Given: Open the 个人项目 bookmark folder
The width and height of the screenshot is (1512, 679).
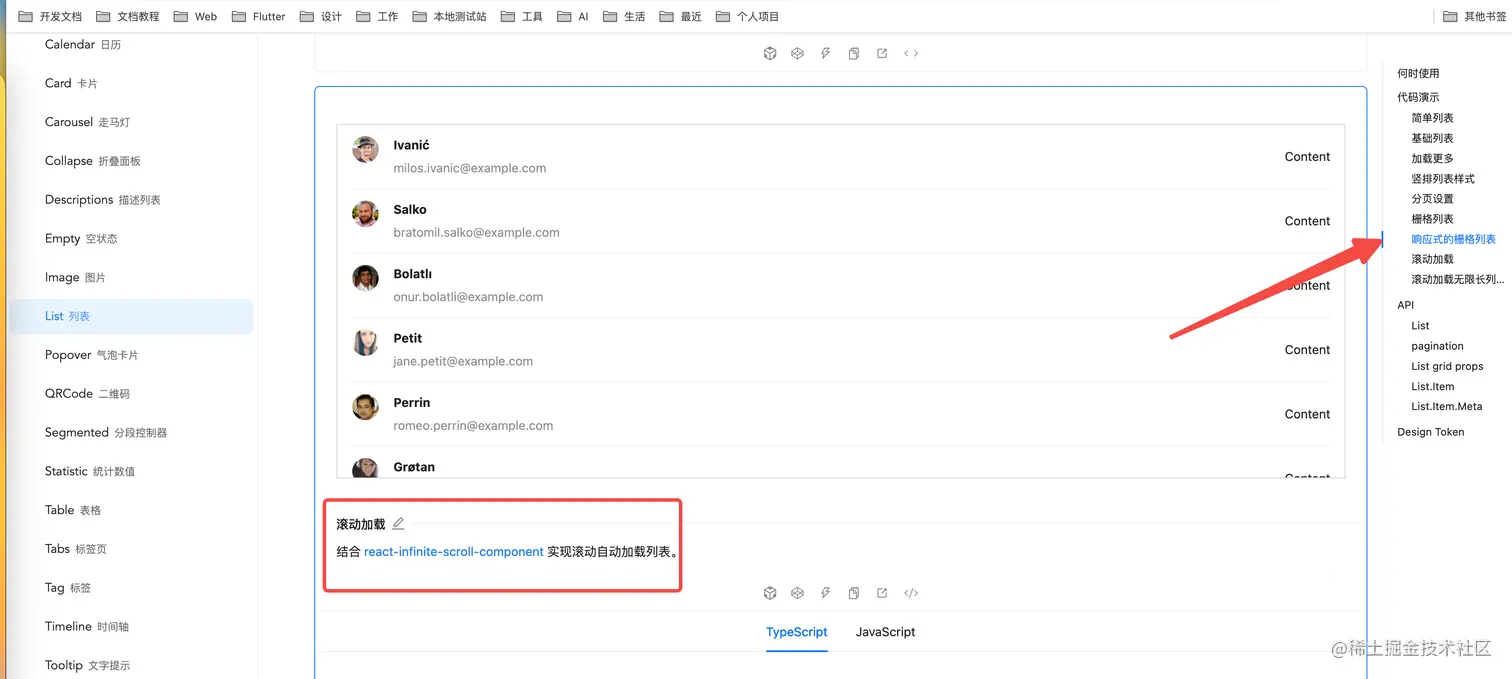Looking at the screenshot, I should pyautogui.click(x=748, y=17).
